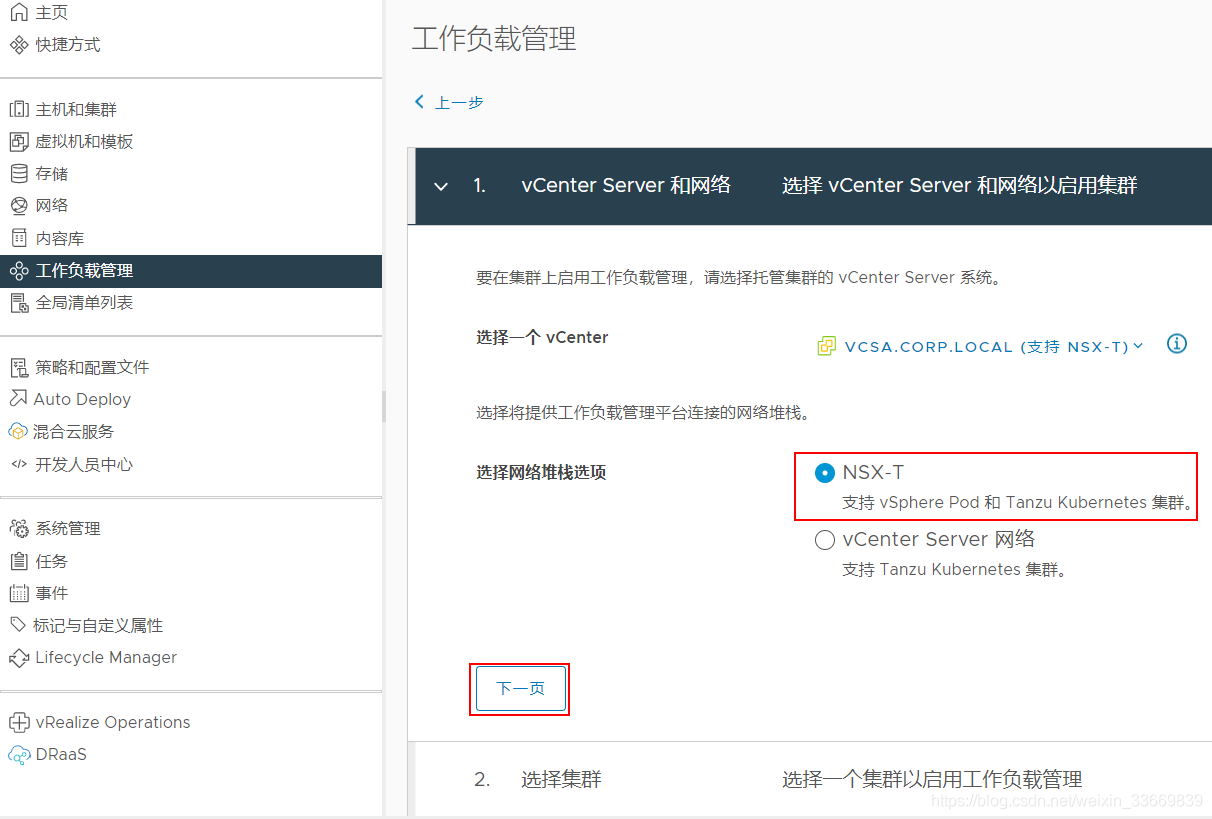
Task: Click the vCenter server icon before VCSA.CORP.LOCAL
Action: tap(826, 346)
